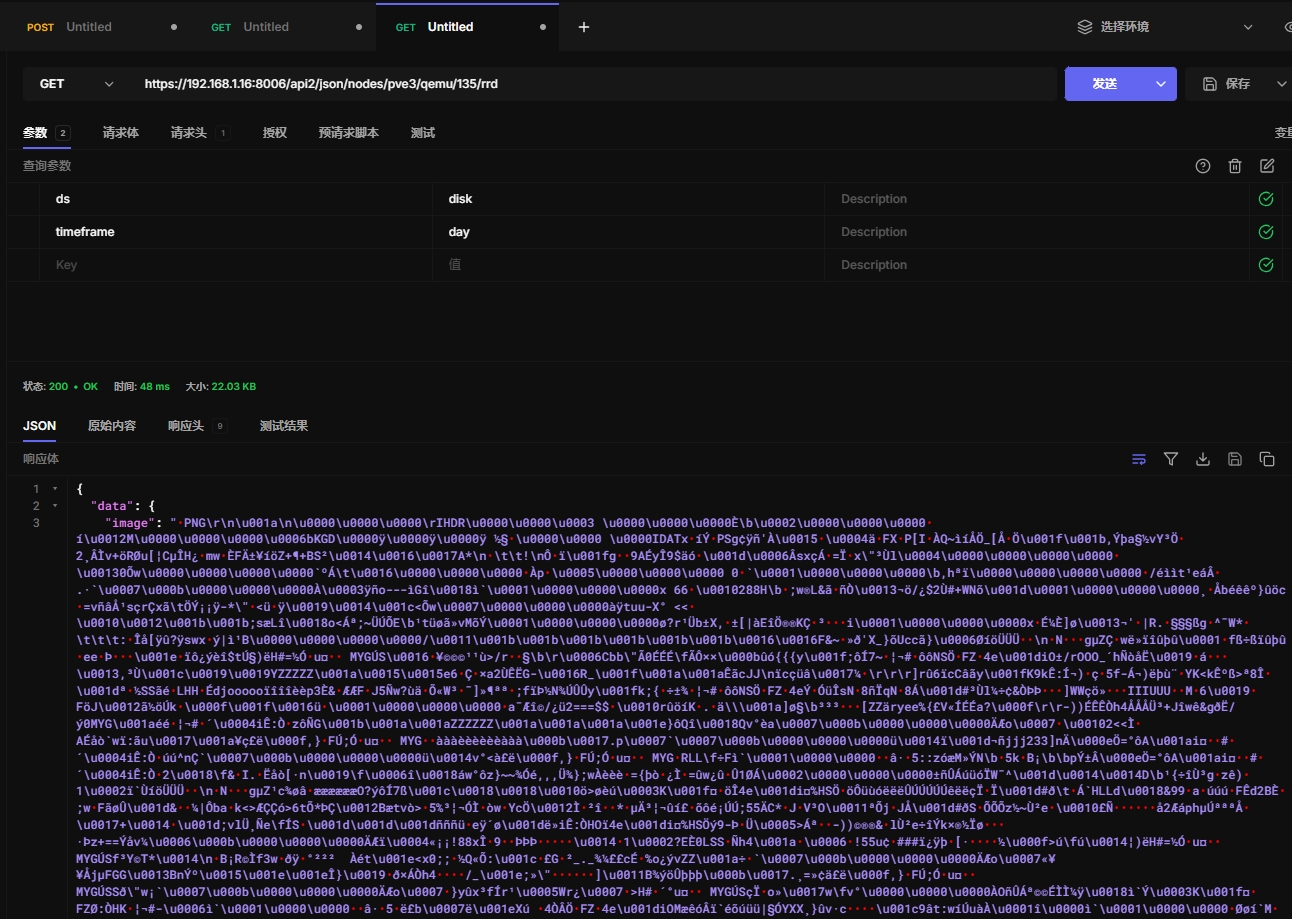Toggle word wrap in response body
1292x919 pixels.
click(x=1139, y=459)
